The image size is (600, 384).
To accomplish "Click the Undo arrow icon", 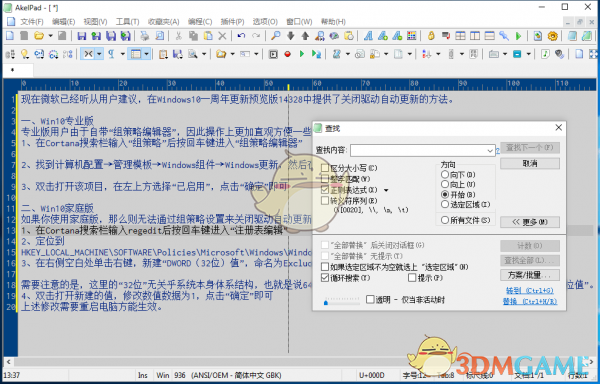I will tap(241, 36).
